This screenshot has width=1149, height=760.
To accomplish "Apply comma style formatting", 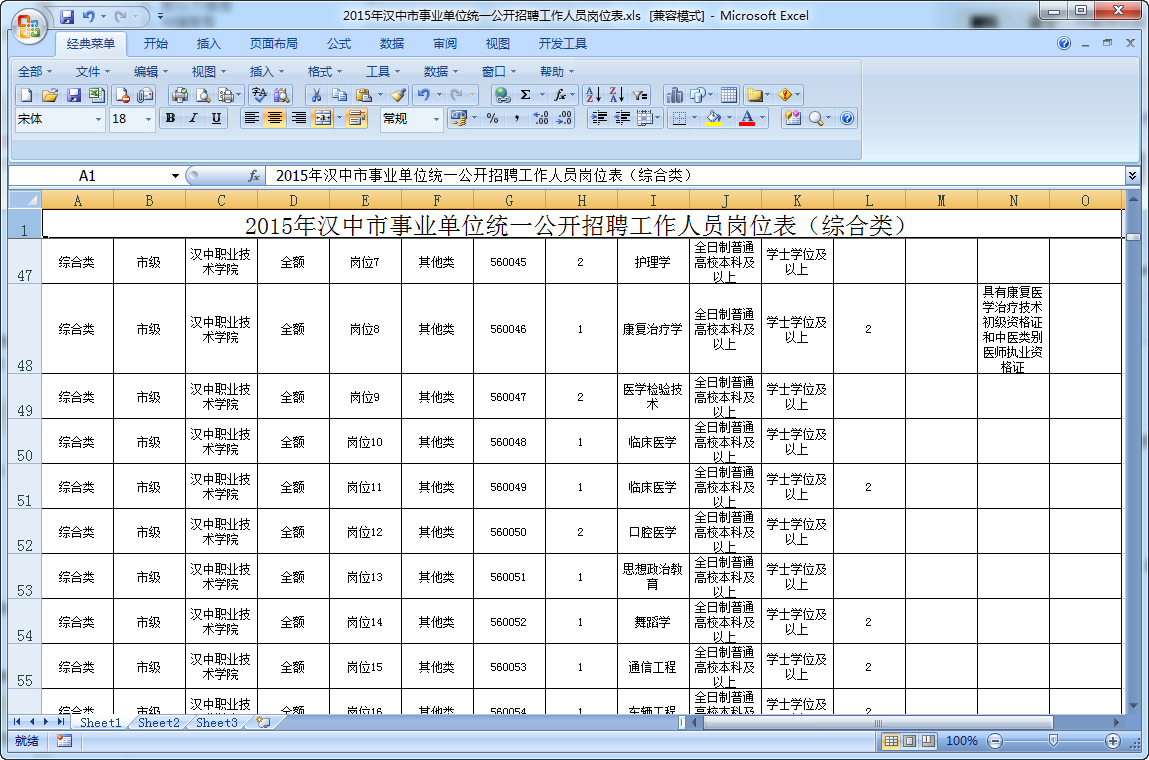I will (517, 118).
